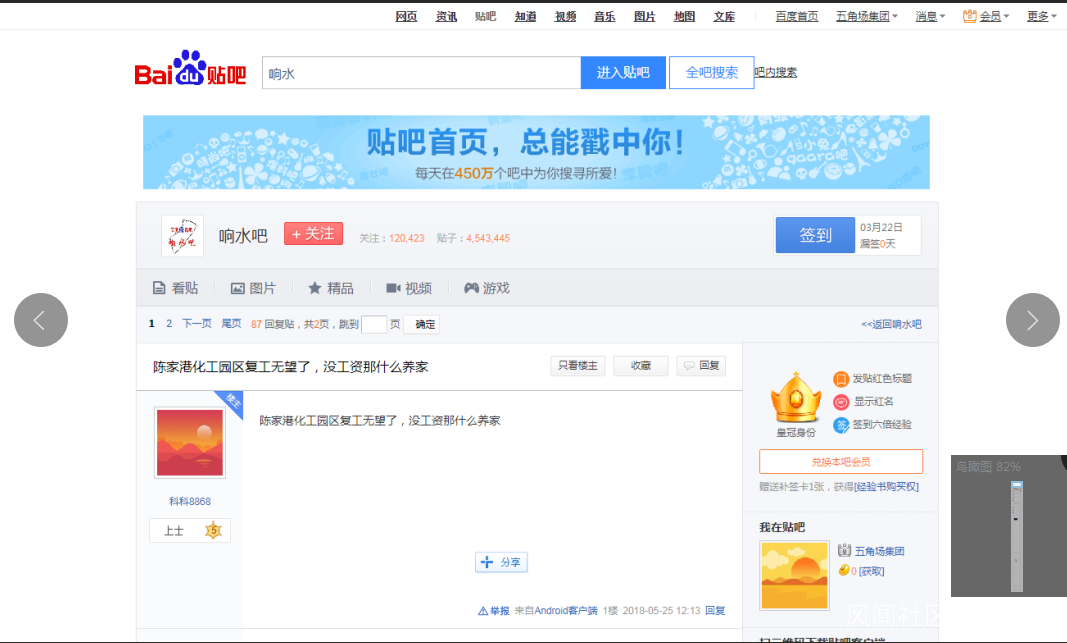Go to next image with right arrow
This screenshot has height=643, width=1067.
point(1032,320)
